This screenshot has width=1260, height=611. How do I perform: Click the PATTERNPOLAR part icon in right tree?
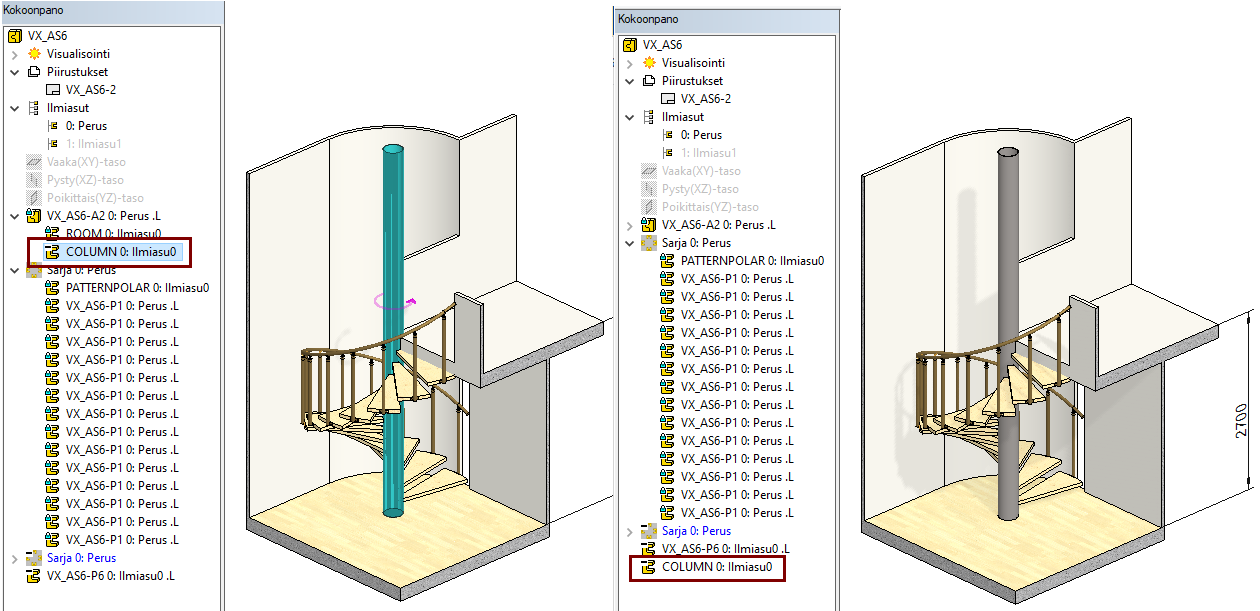(x=668, y=261)
